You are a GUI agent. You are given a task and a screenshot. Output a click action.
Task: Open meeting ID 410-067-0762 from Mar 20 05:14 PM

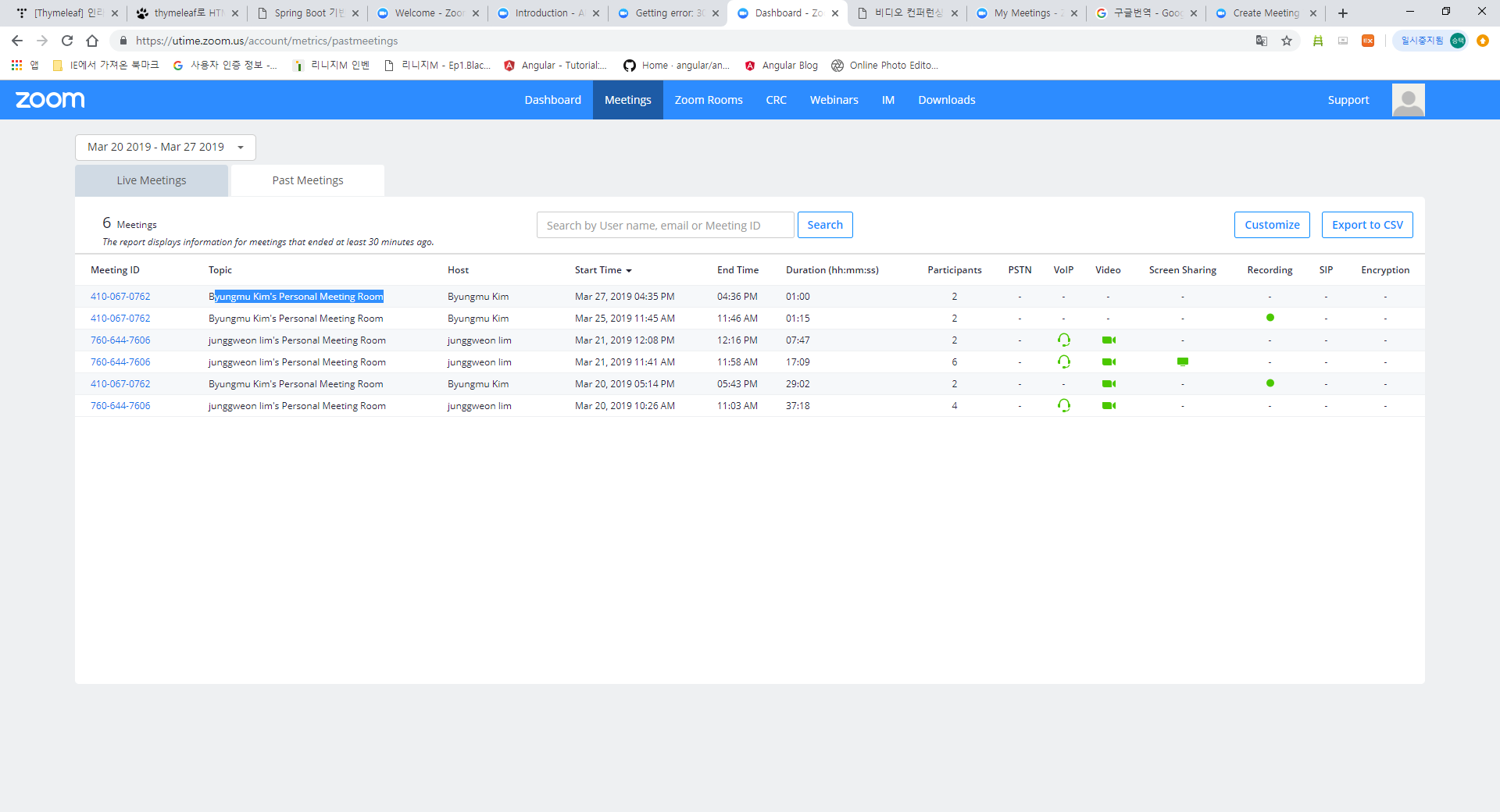click(120, 384)
